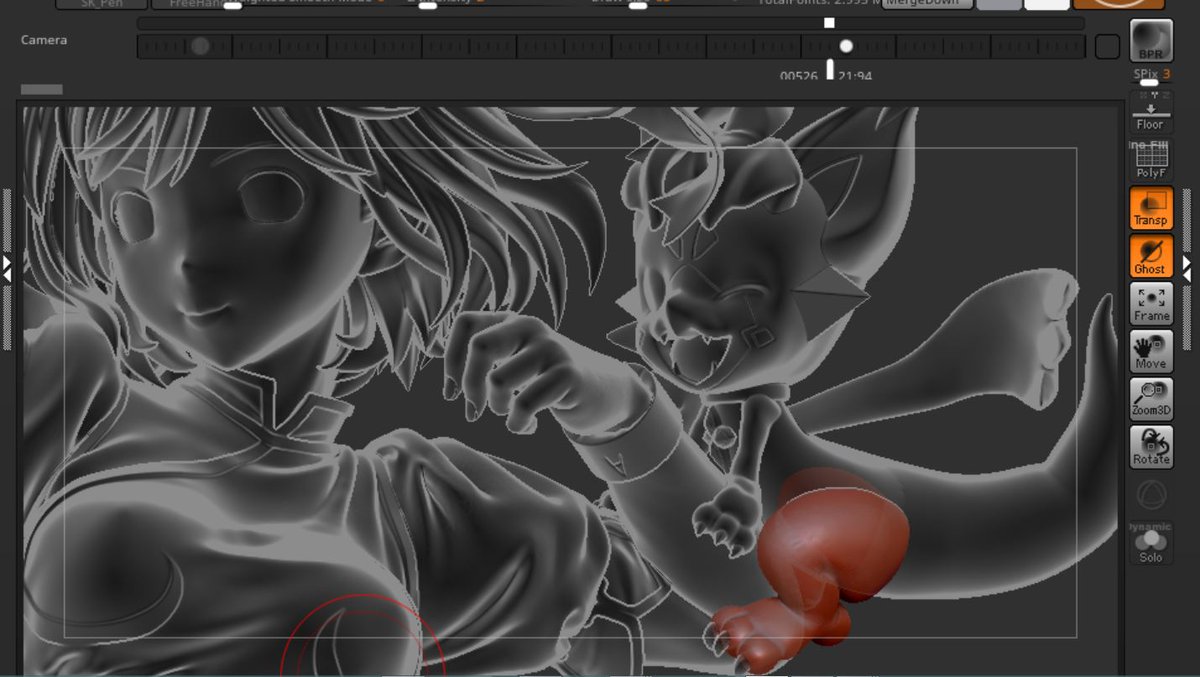Viewport: 1200px width, 677px height.
Task: Click the dimmed circled-triangle icon below Rotate
Action: (1151, 494)
